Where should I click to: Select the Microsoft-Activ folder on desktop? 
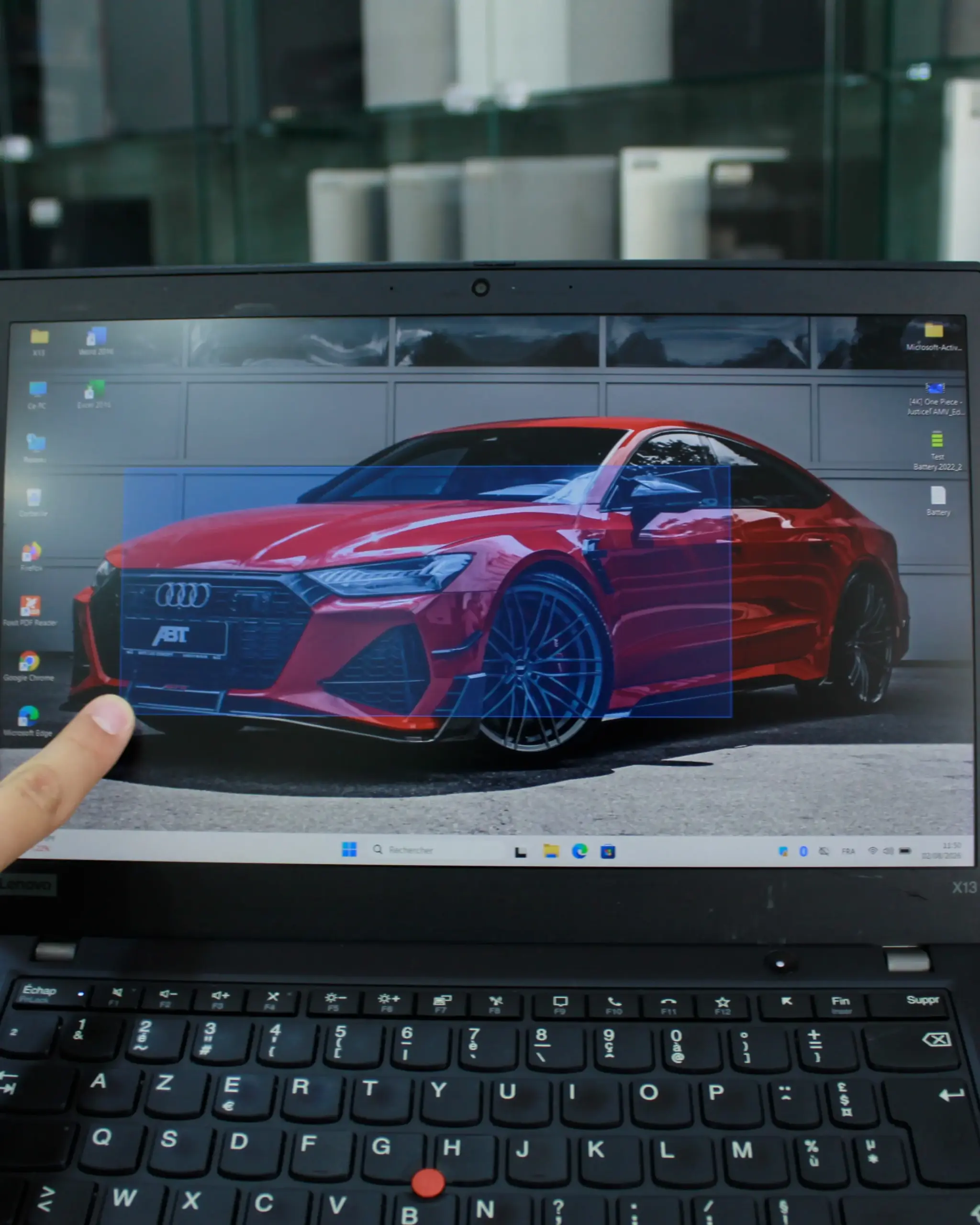point(934,337)
